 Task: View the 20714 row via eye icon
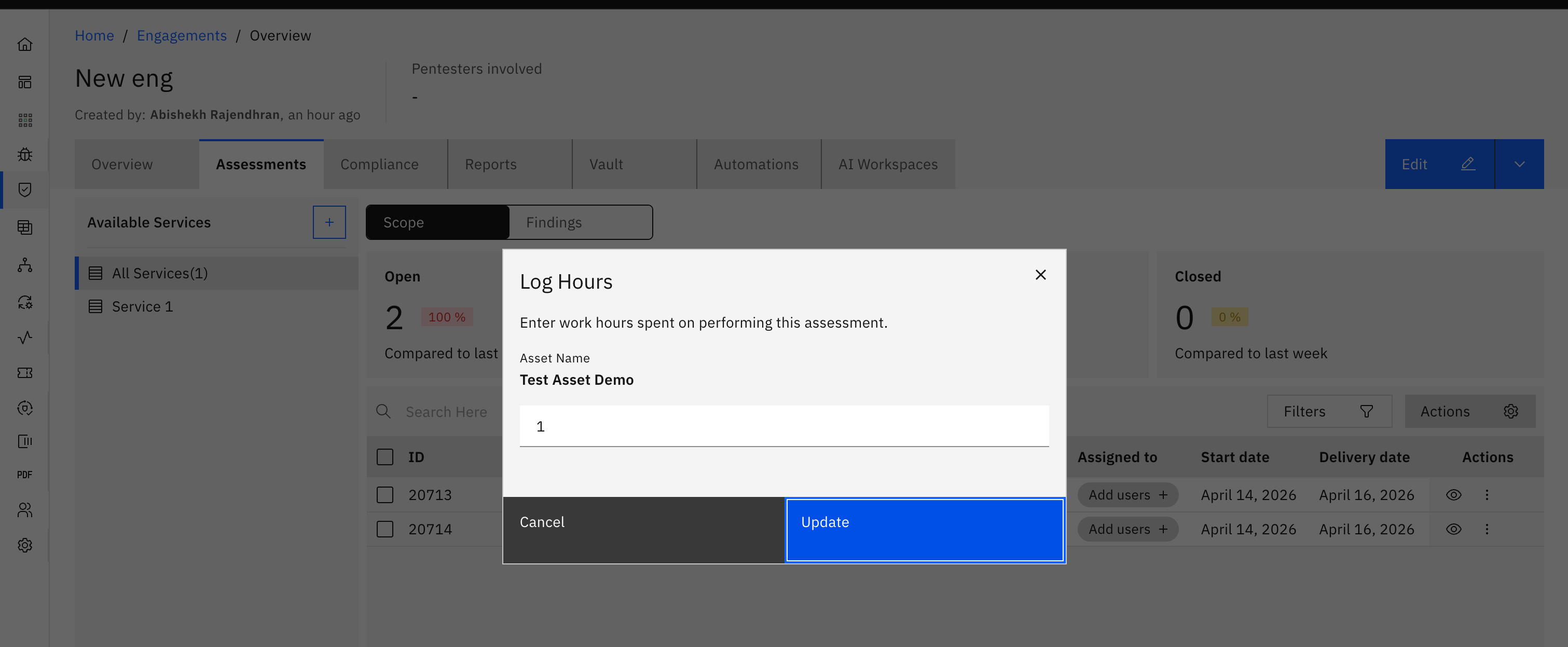pyautogui.click(x=1453, y=529)
